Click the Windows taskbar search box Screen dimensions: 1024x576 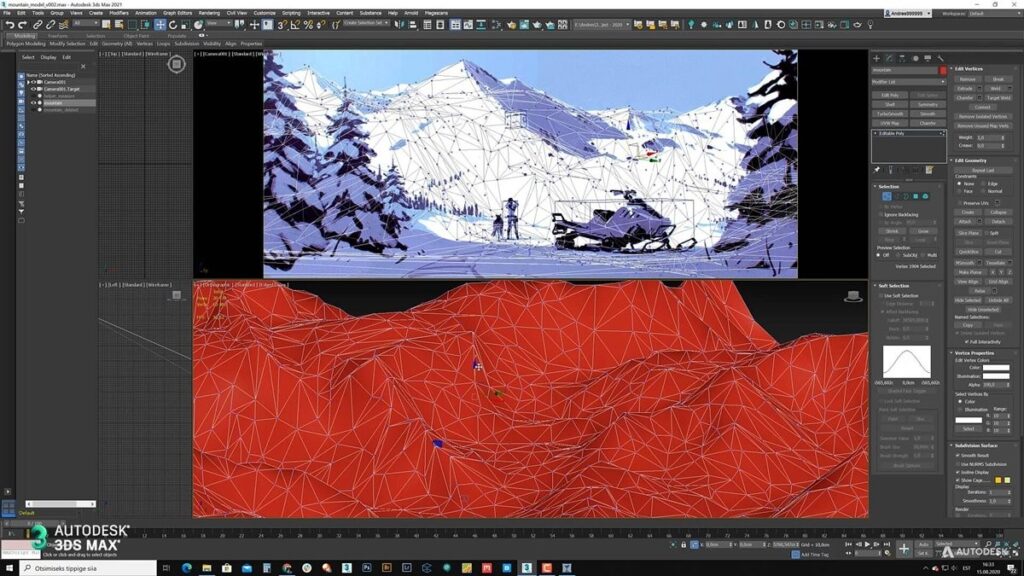[x=88, y=568]
